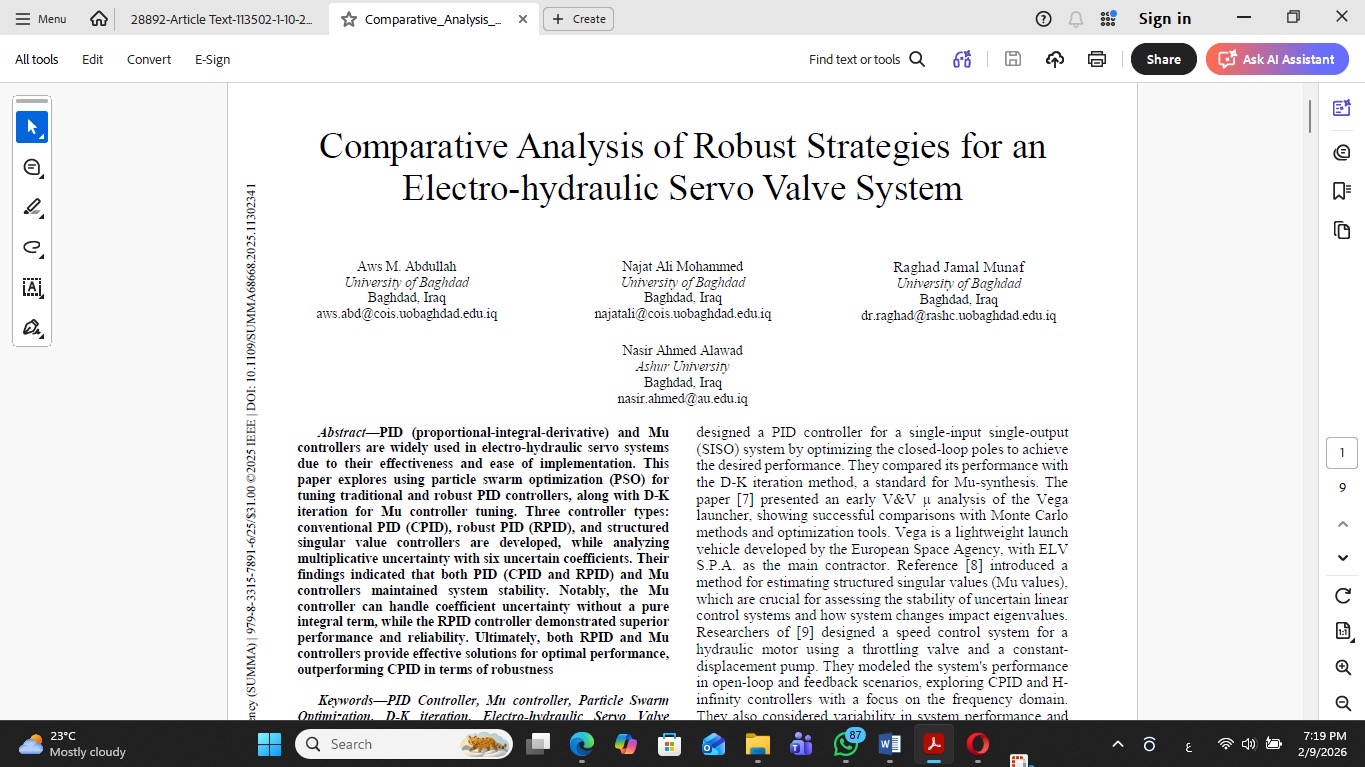Click the Share button
The image size is (1365, 767).
pos(1163,60)
